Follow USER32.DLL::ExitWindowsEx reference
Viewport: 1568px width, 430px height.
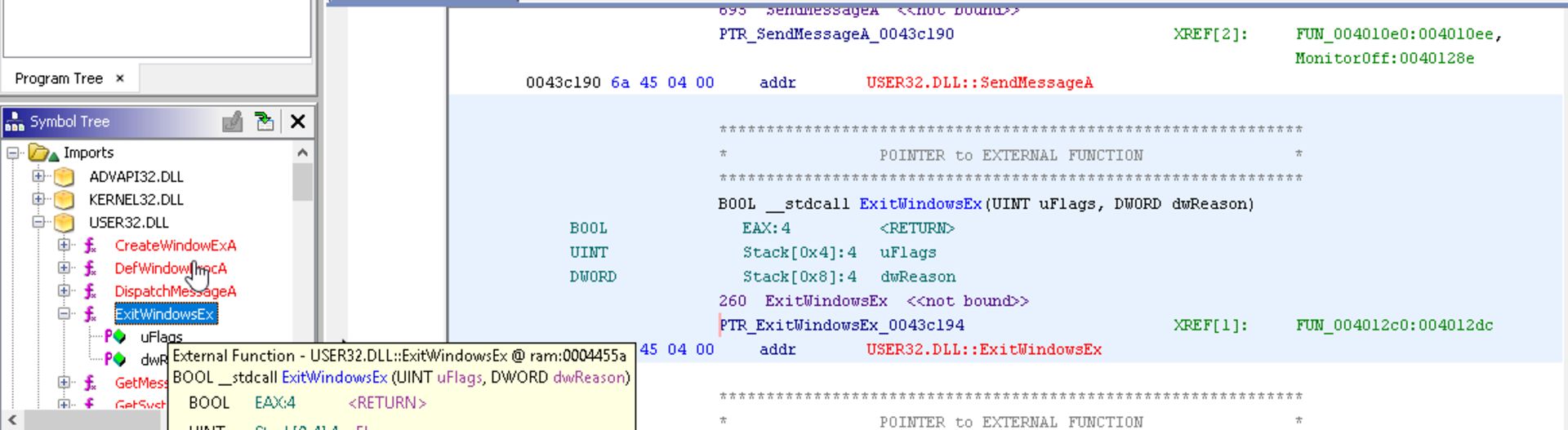(984, 350)
